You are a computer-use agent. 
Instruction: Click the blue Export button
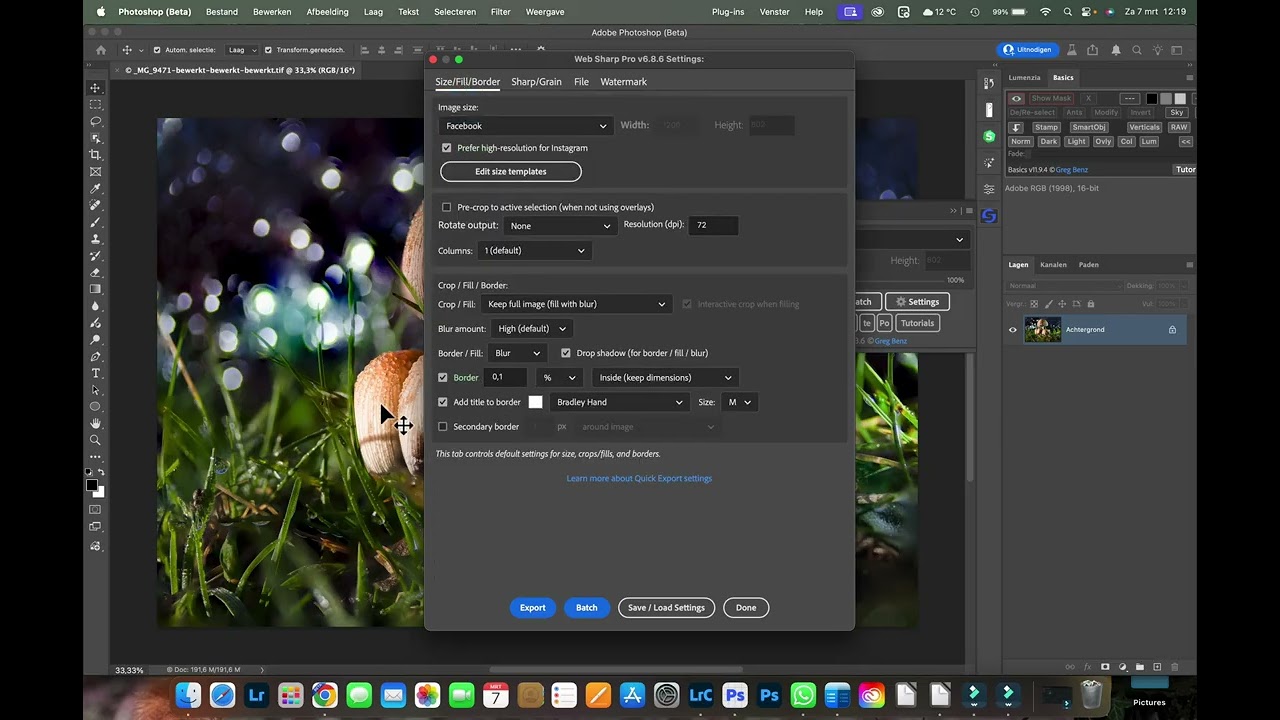tap(532, 607)
